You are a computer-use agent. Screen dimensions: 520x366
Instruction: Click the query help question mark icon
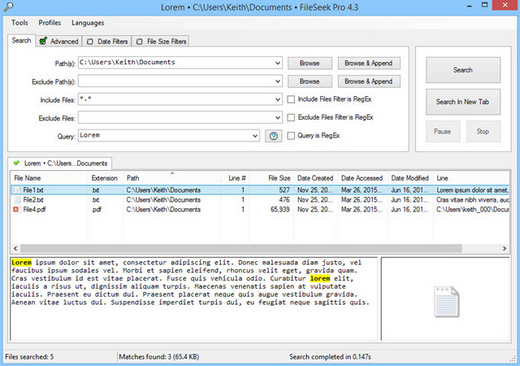[273, 136]
